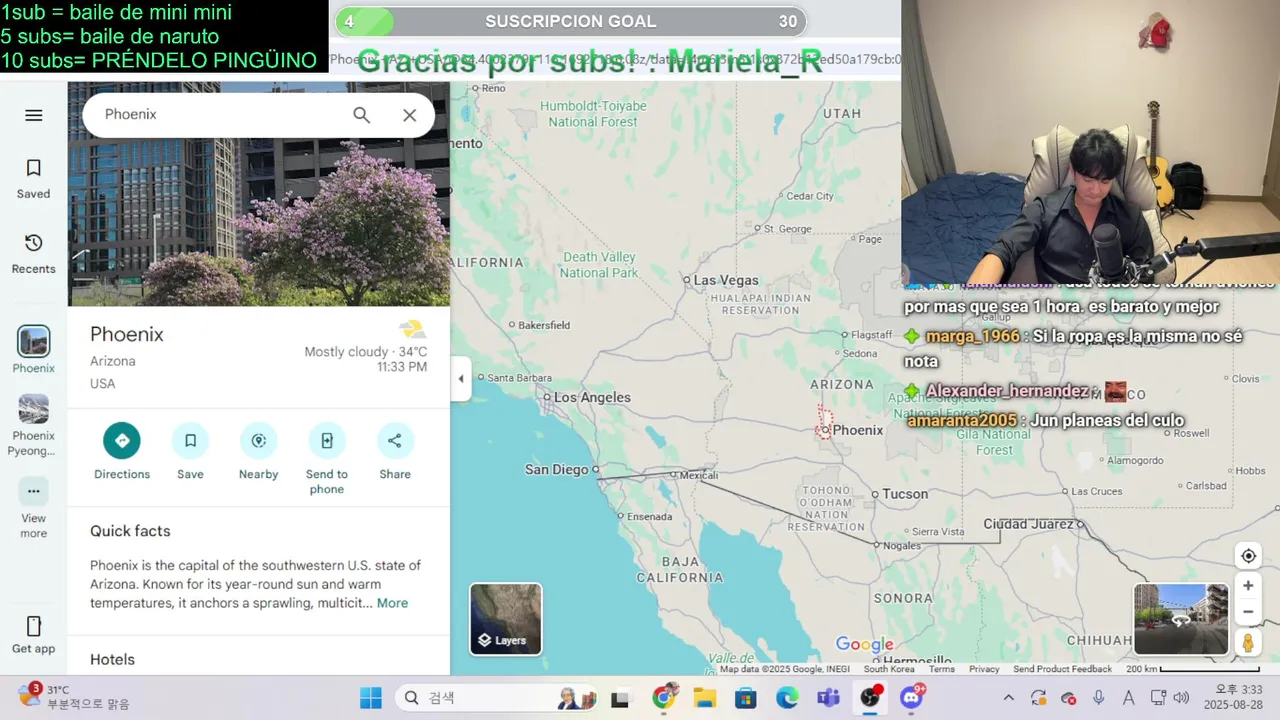This screenshot has width=1280, height=720.
Task: Click the Tucson label on map
Action: coord(904,494)
